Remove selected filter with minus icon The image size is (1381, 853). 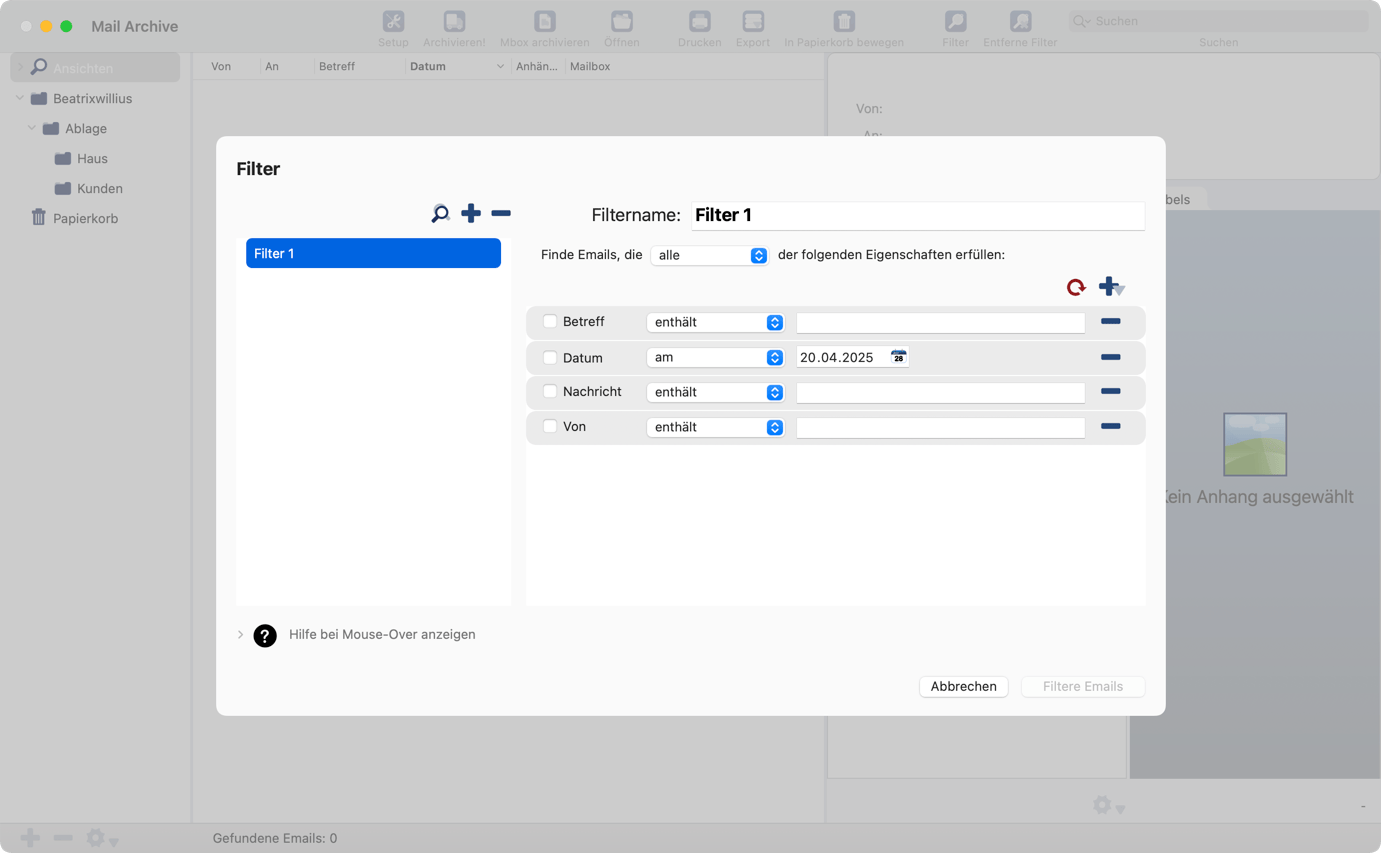[x=501, y=213]
